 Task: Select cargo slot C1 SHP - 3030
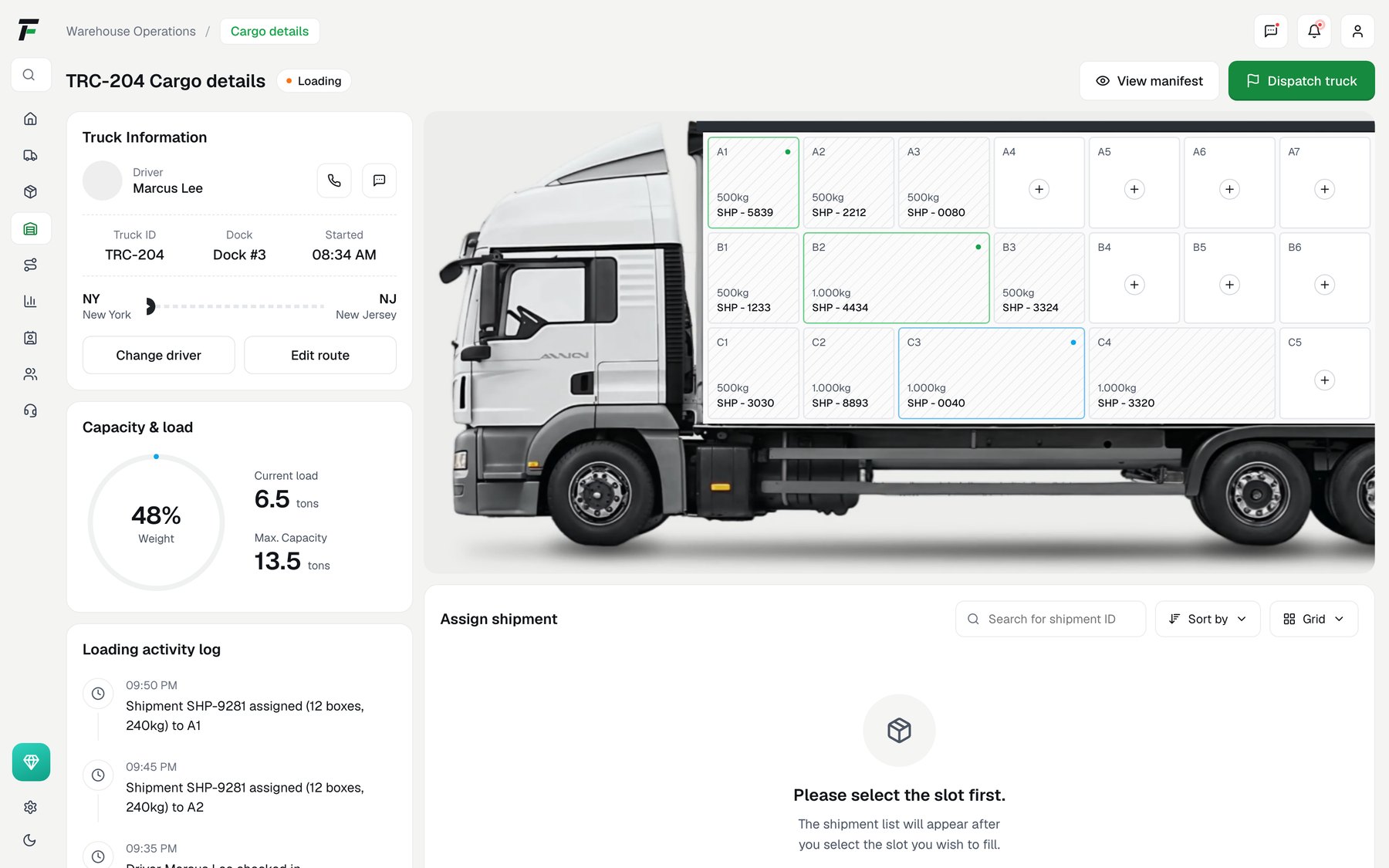pyautogui.click(x=753, y=373)
